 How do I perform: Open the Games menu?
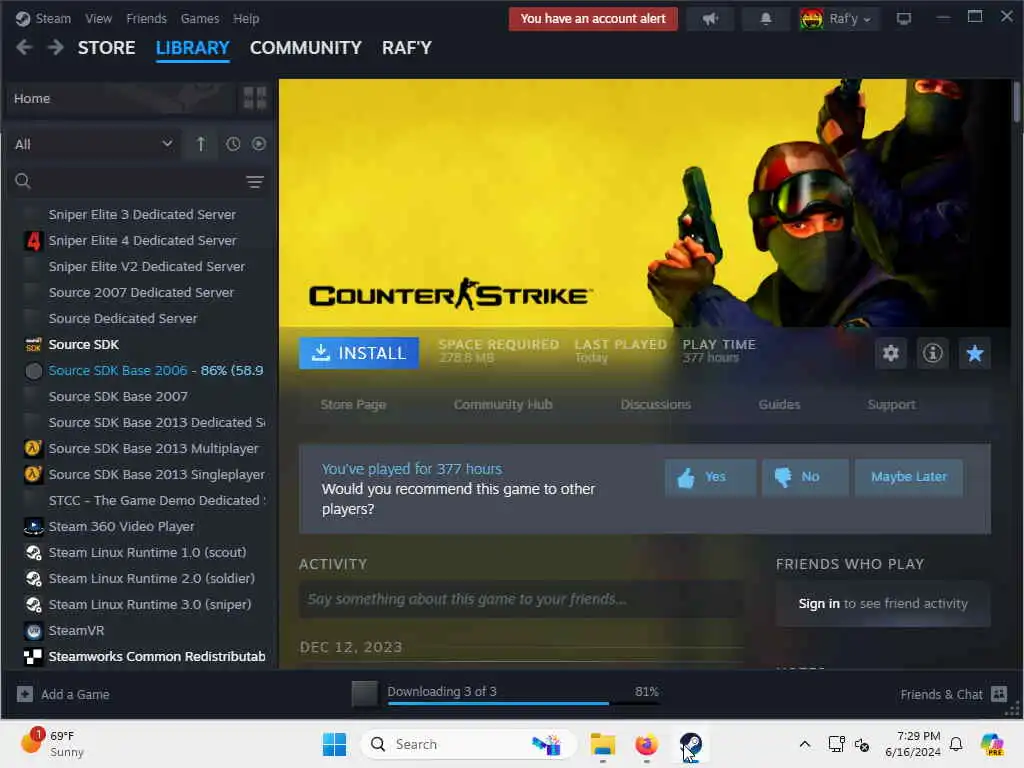(200, 18)
